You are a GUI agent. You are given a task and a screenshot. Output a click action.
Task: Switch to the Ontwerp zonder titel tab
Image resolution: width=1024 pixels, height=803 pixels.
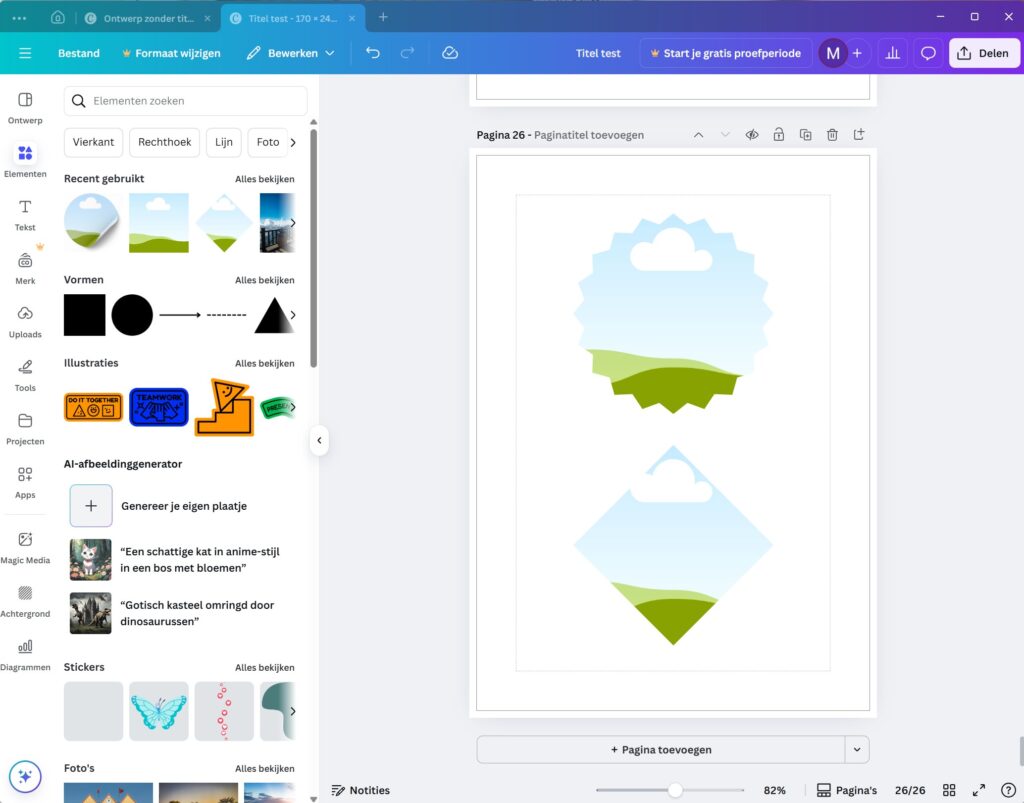tap(149, 18)
